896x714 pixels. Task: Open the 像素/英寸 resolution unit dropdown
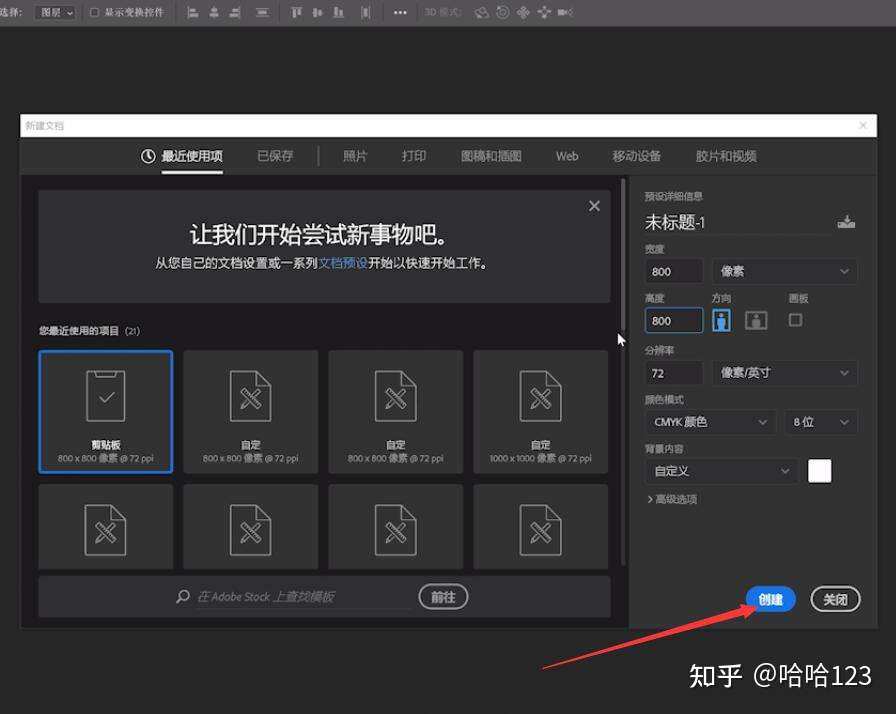pos(785,373)
